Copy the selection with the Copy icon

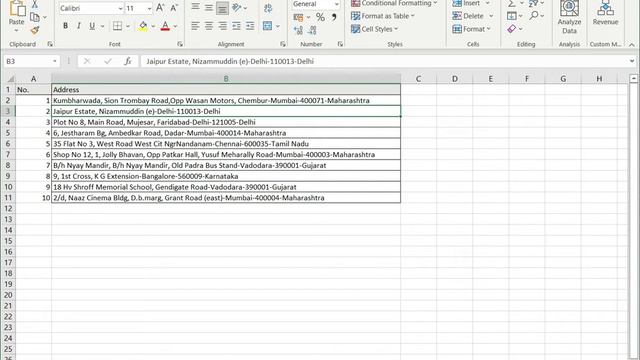(35, 17)
